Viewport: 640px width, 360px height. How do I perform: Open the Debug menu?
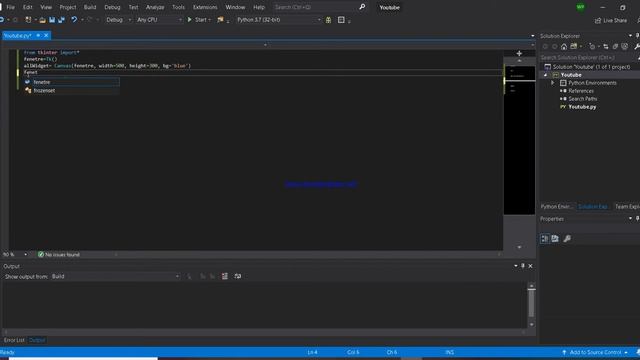pos(112,7)
